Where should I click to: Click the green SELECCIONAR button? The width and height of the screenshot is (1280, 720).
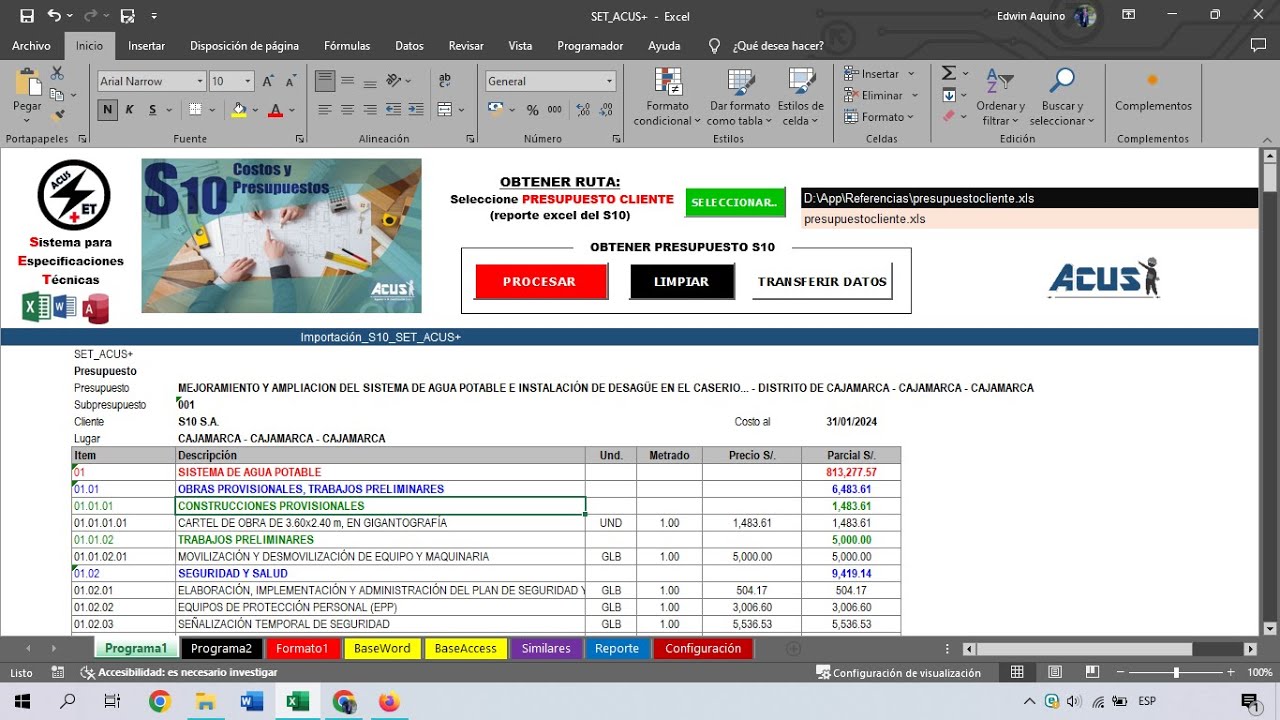[x=735, y=202]
